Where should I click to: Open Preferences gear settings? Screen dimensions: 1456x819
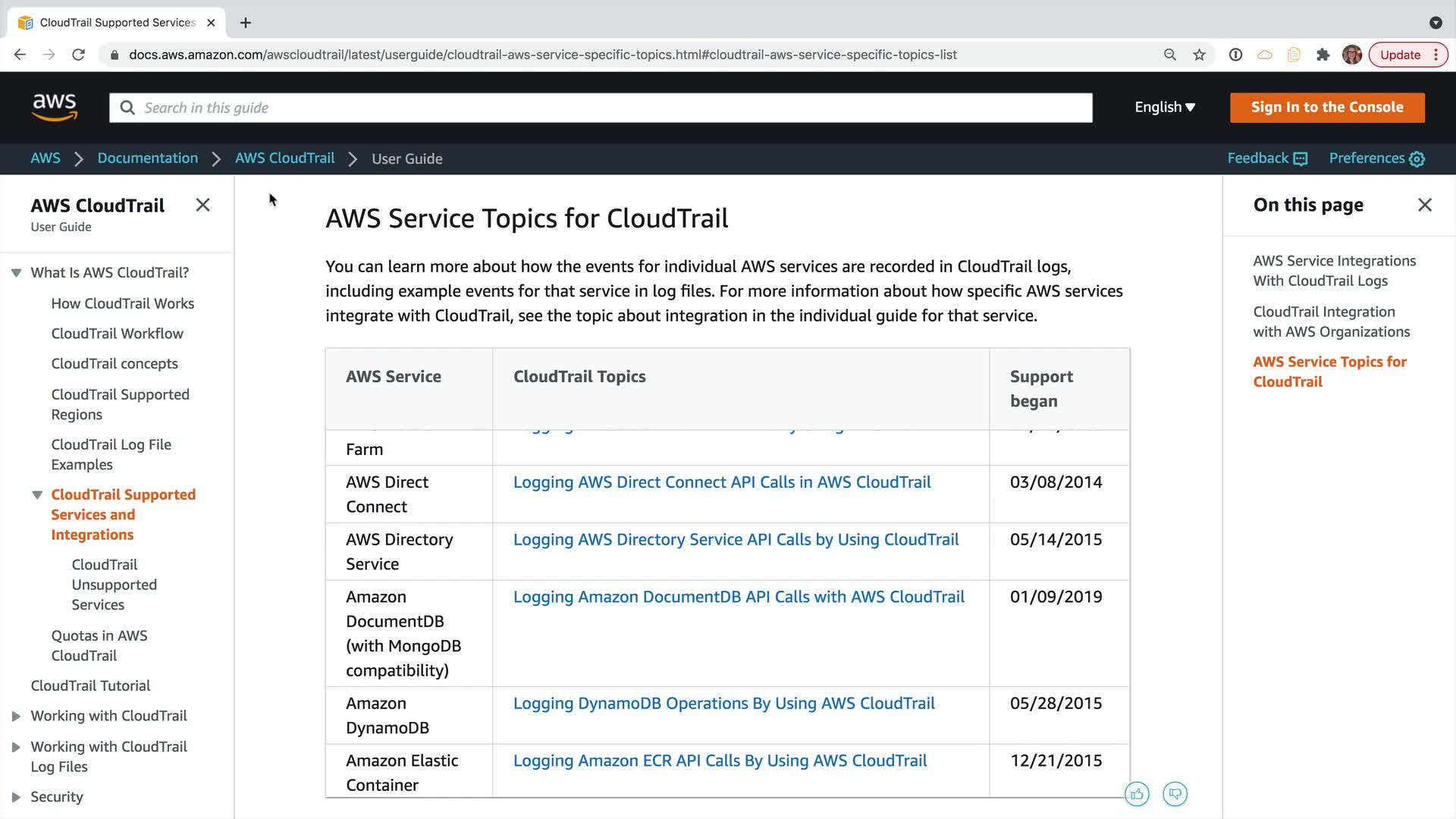1417,158
